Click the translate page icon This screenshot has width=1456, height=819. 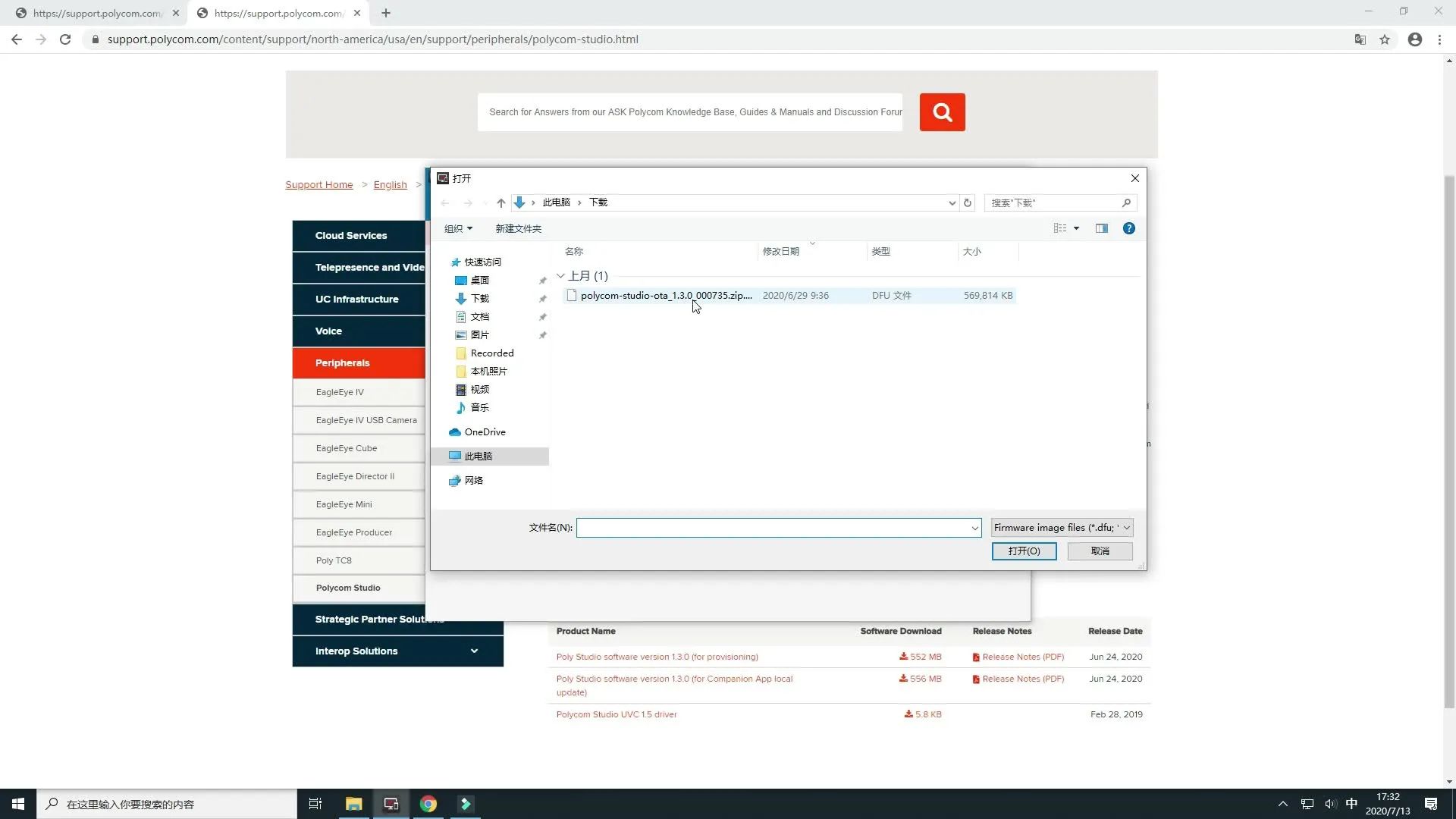[1360, 39]
